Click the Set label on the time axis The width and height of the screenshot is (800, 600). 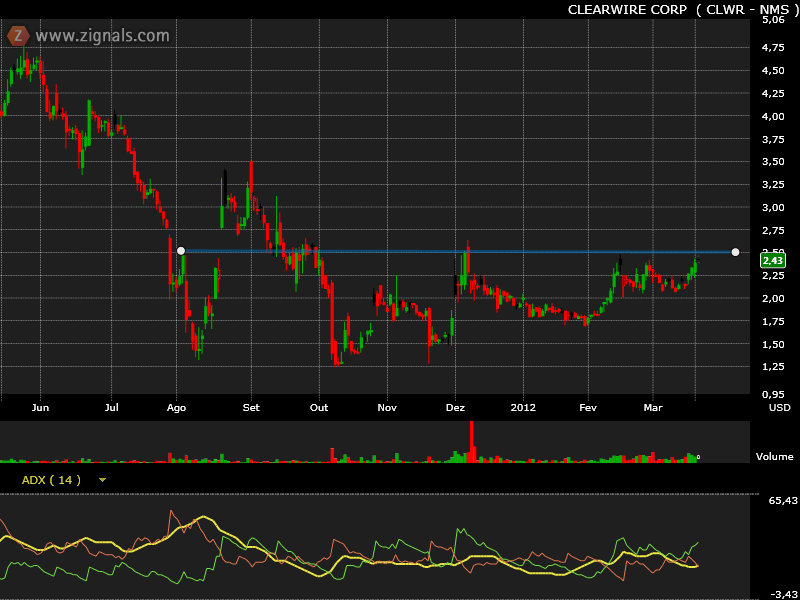tap(251, 408)
